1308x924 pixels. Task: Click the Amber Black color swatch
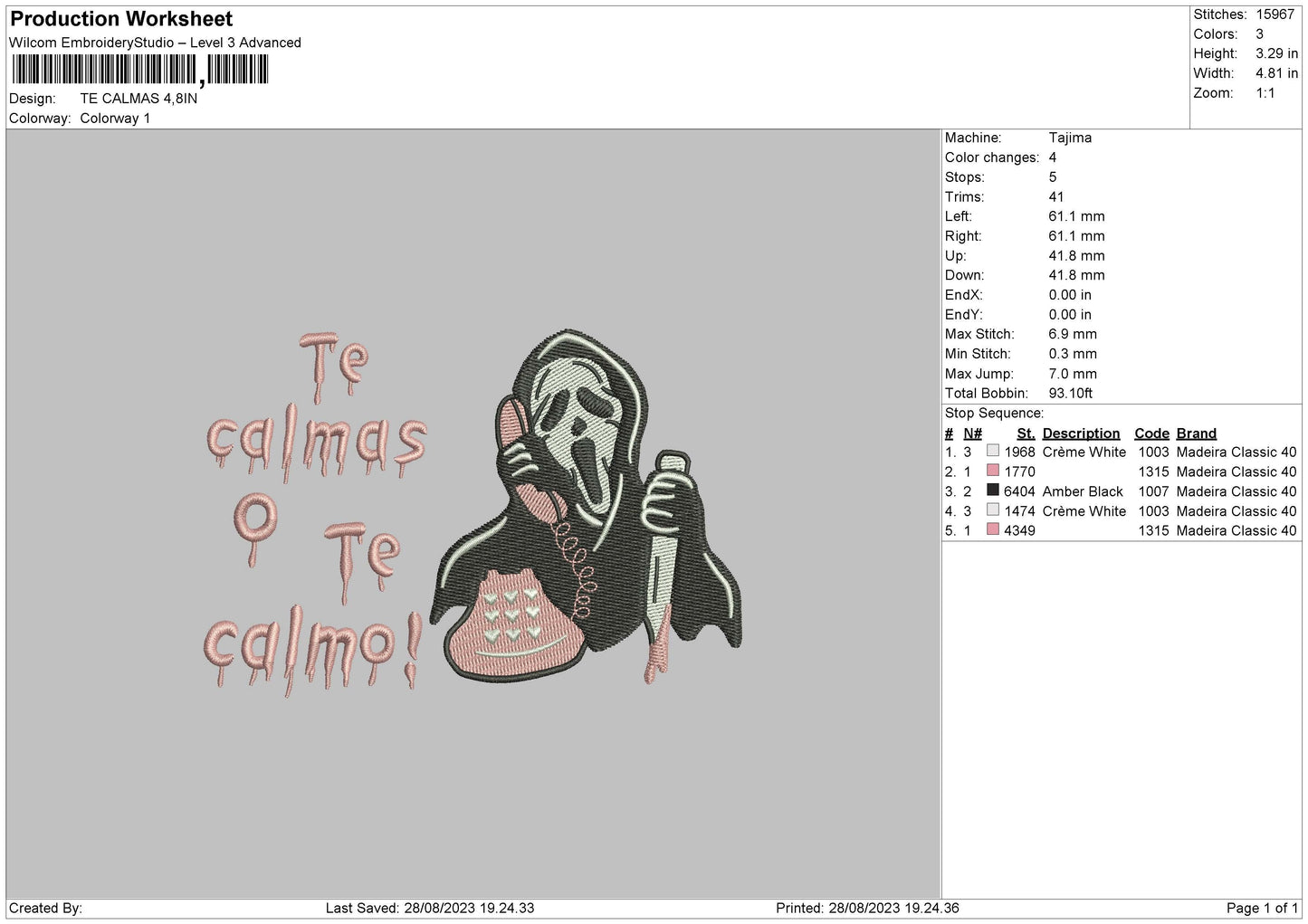(993, 491)
